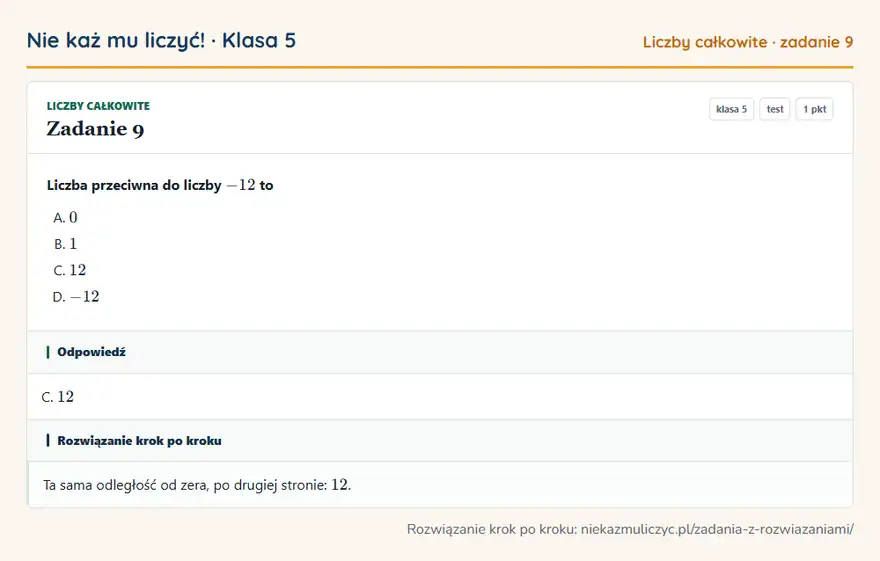This screenshot has width=880, height=561.
Task: Click the dark bar beside Rozwiązanie heading
Action: click(x=48, y=440)
